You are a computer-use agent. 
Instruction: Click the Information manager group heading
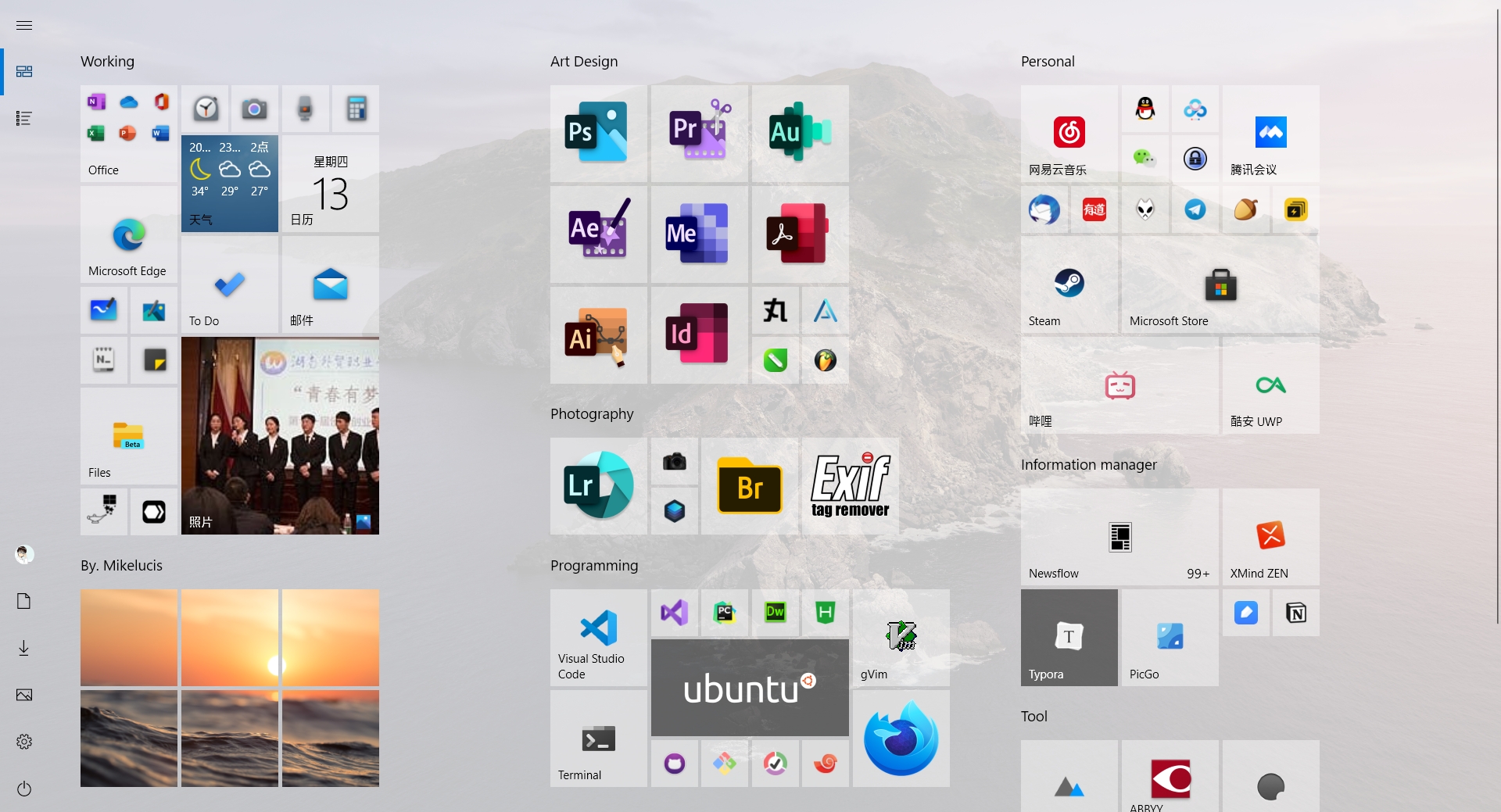pos(1088,464)
